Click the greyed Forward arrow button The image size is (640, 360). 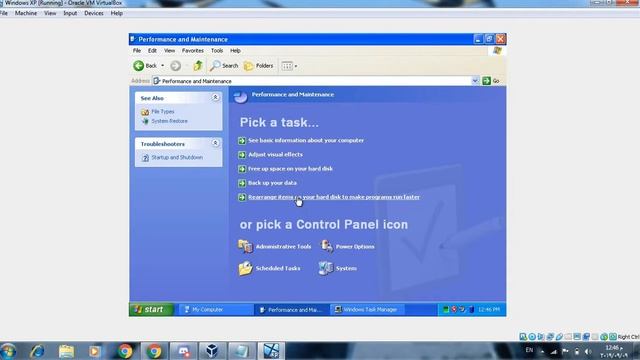(x=176, y=66)
